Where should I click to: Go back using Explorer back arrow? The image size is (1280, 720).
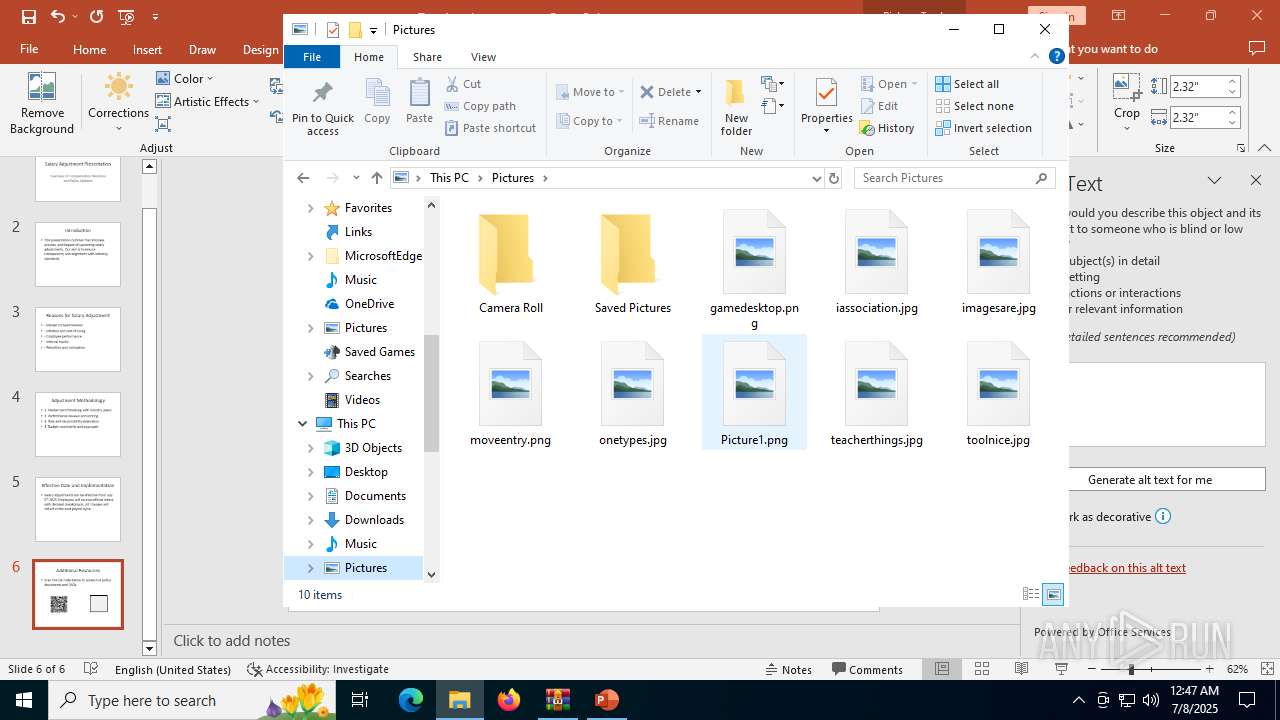pos(303,178)
